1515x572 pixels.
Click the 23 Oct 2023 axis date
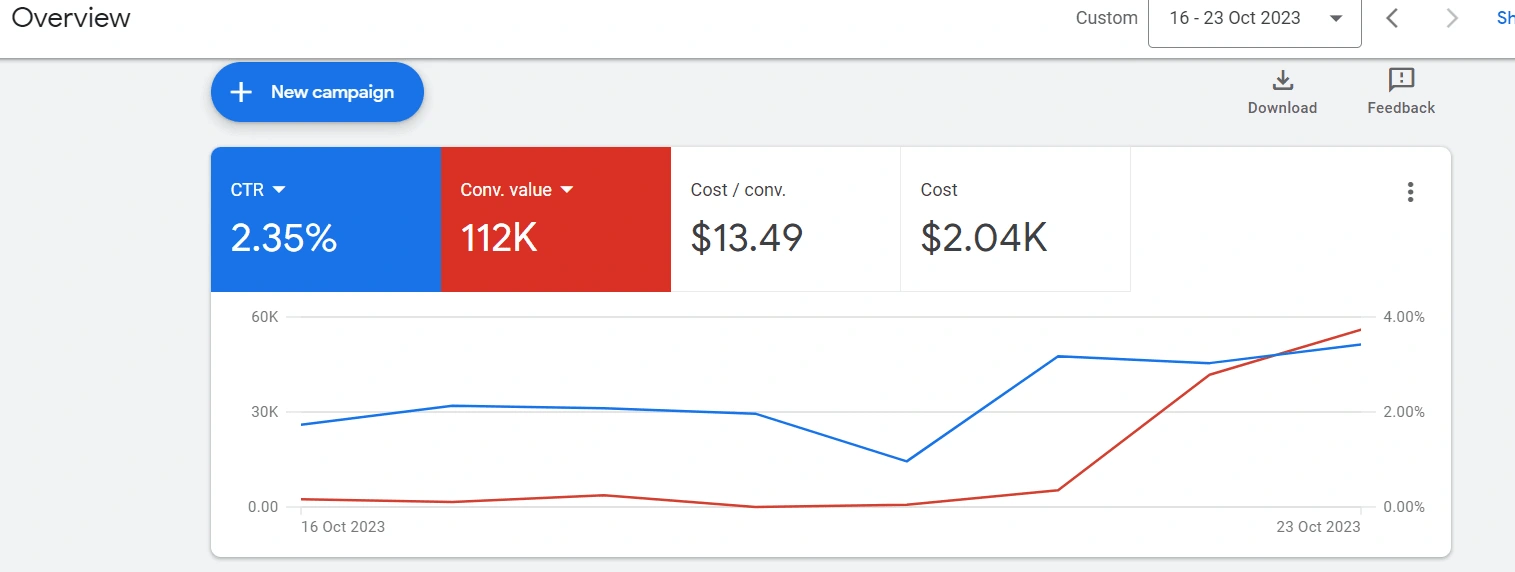click(1318, 527)
